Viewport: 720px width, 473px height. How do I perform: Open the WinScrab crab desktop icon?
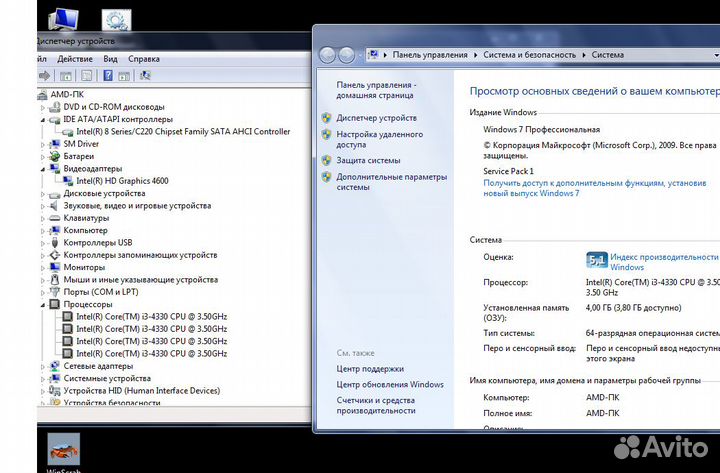coord(64,449)
